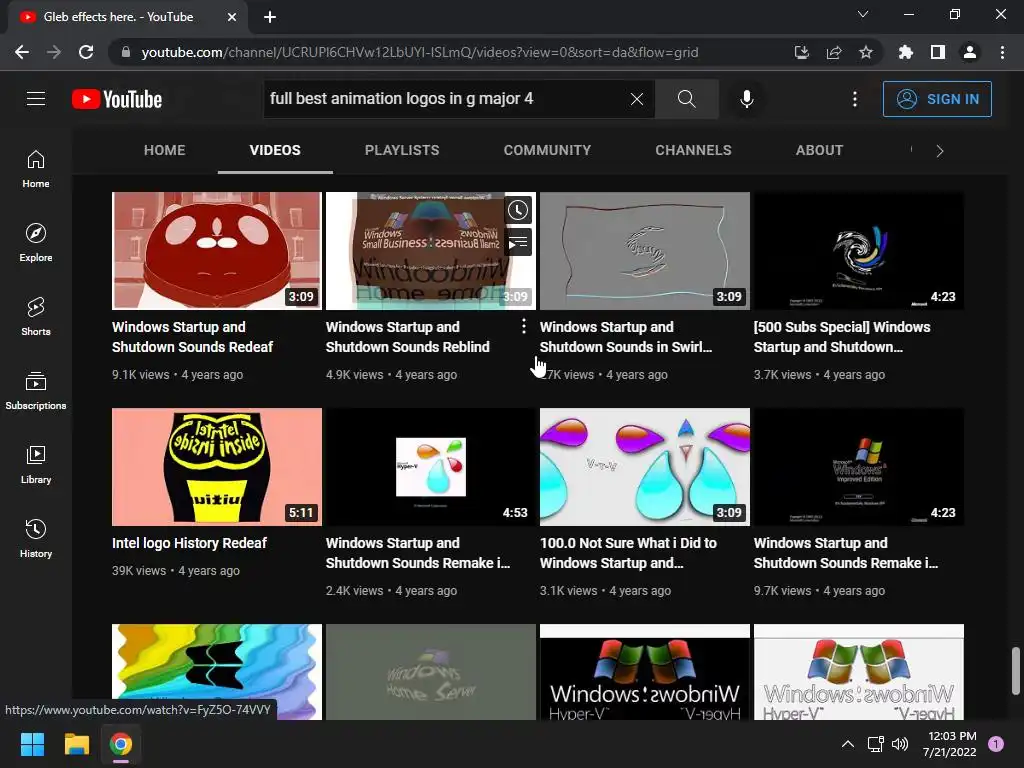Viewport: 1024px width, 768px height.
Task: Open the tab search dropdown chevron
Action: (x=863, y=14)
